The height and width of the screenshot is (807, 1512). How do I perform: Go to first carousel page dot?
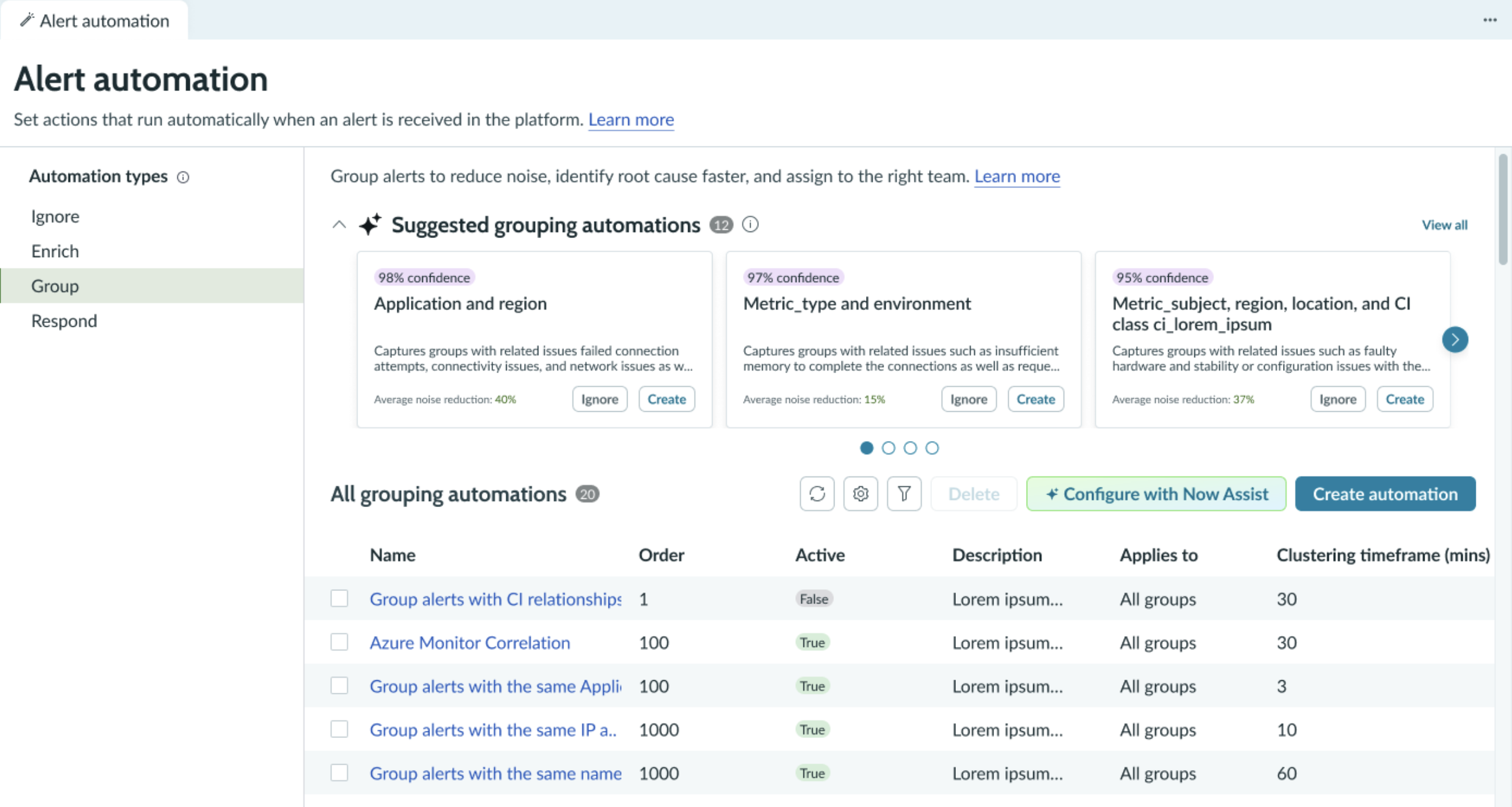coord(867,448)
